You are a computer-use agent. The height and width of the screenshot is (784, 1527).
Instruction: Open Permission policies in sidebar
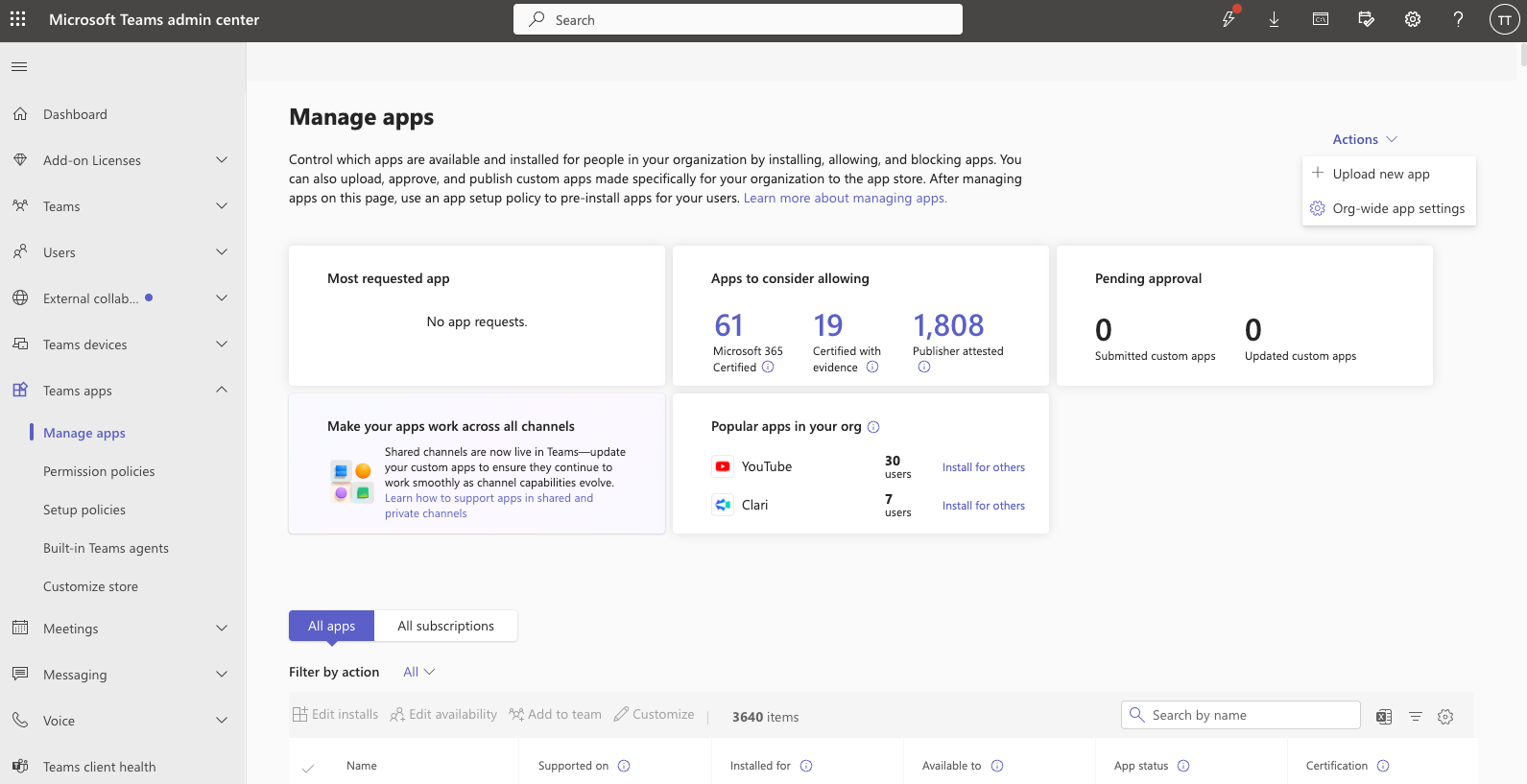pyautogui.click(x=99, y=471)
